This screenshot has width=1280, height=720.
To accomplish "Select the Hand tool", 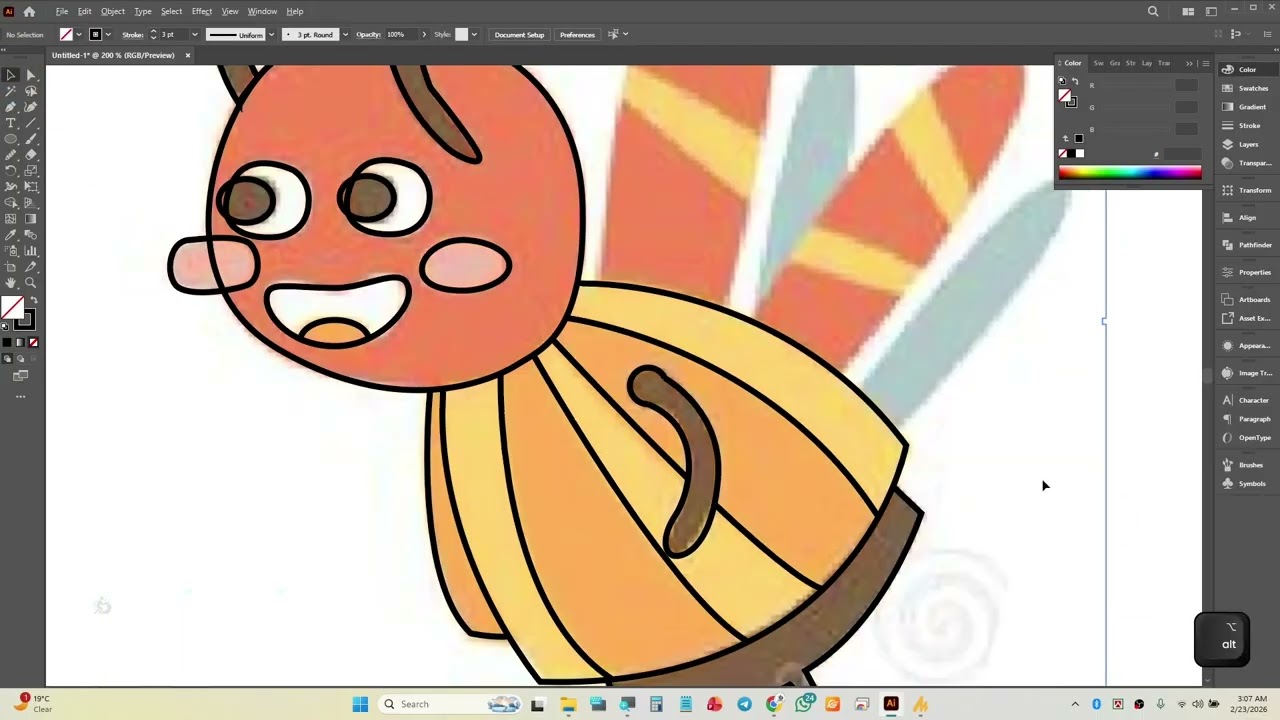I will [11, 283].
